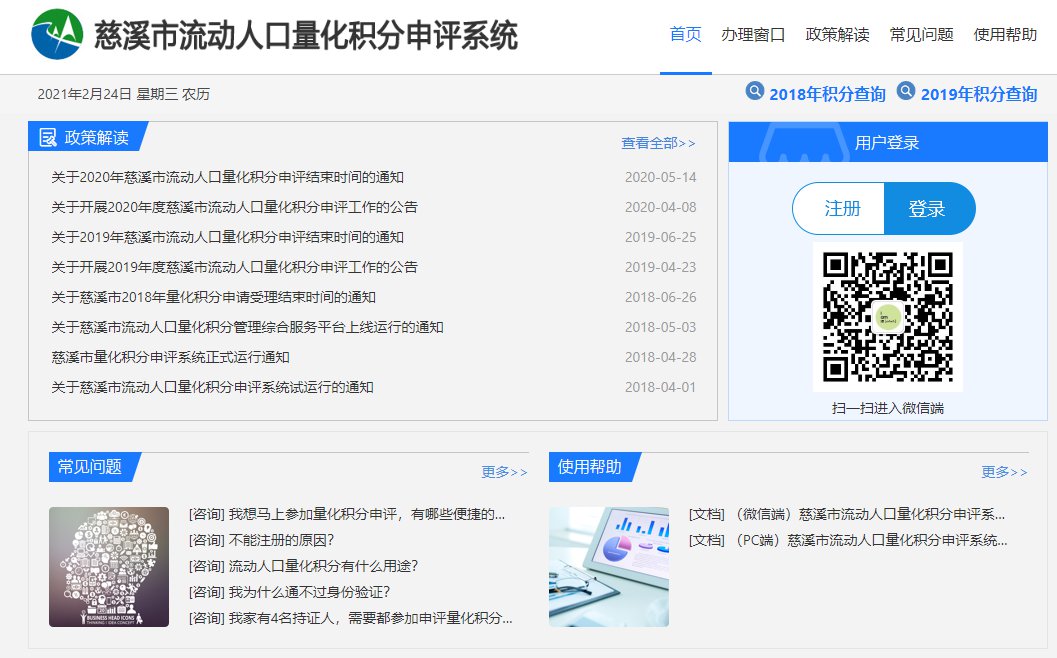Click the magnifier icon beside 2019年积分查询

click(x=906, y=92)
